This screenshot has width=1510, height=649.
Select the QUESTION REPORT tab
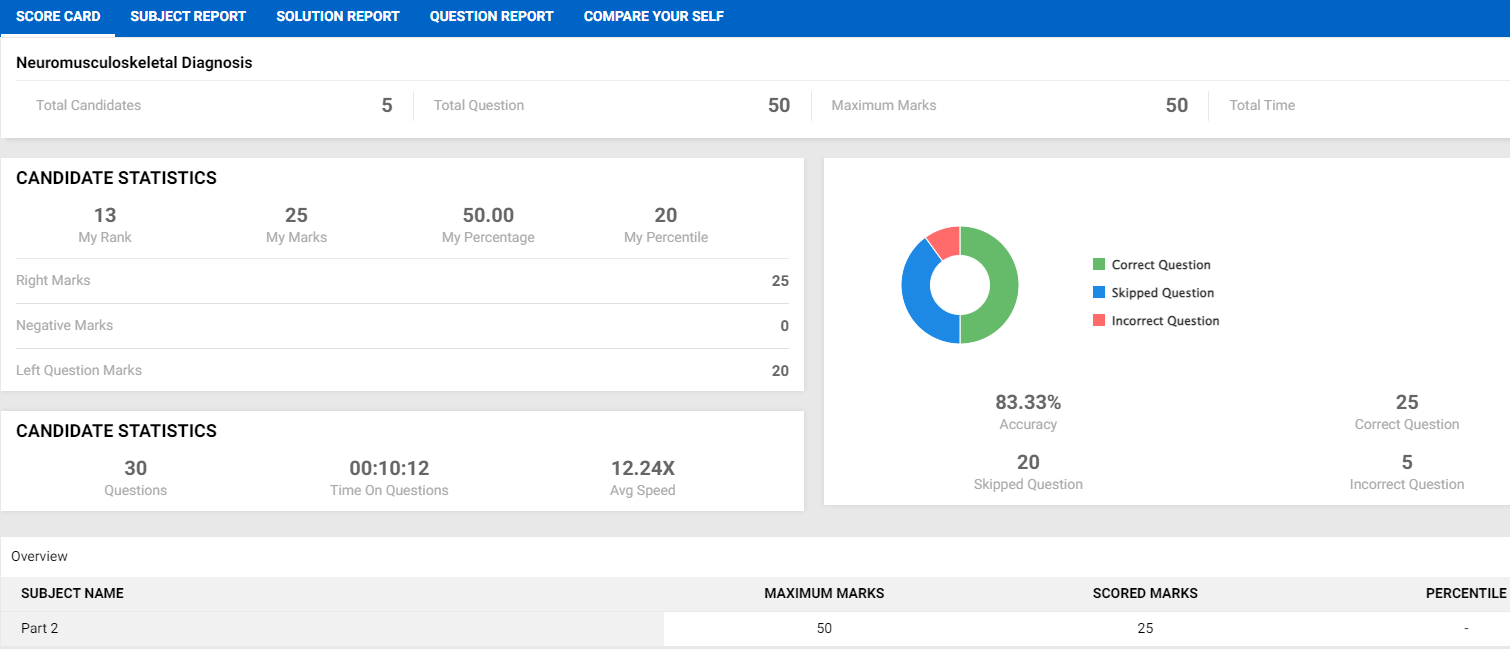pos(492,17)
